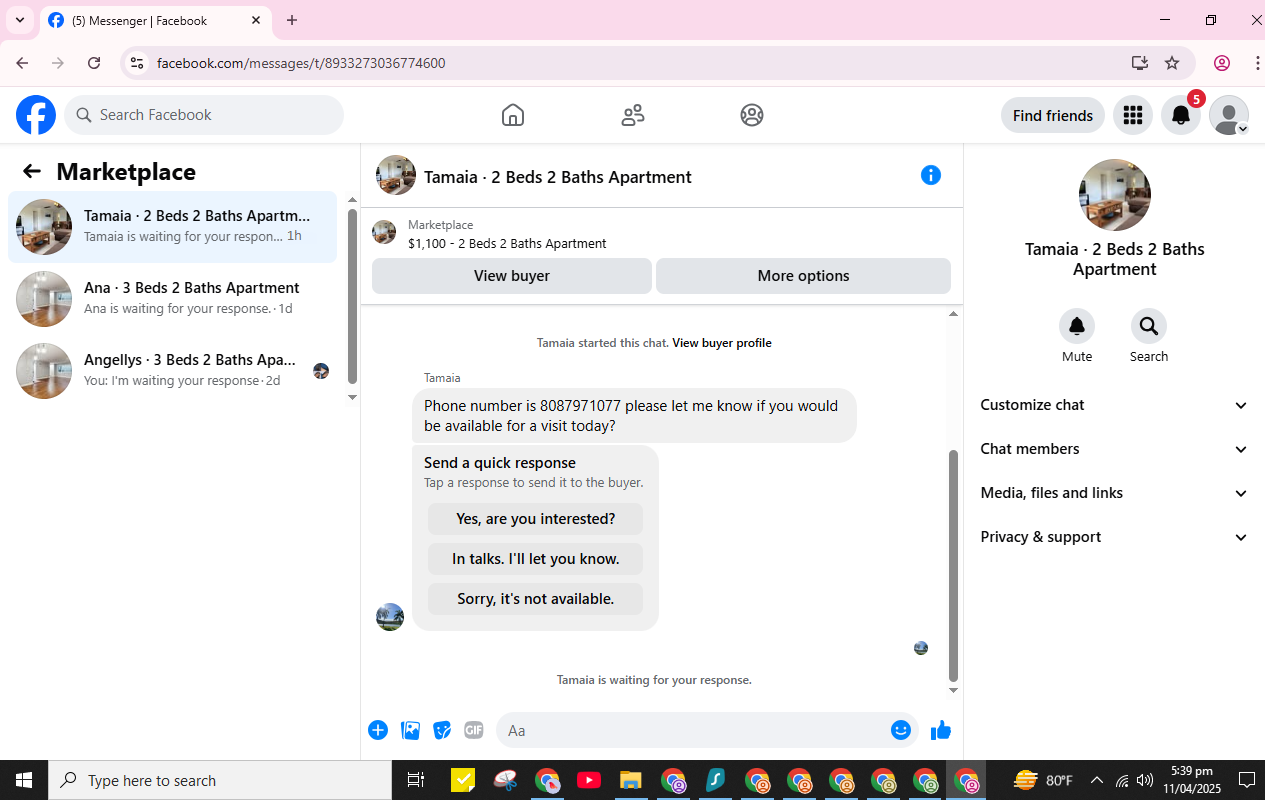Open the 80°F weather widget
This screenshot has width=1265, height=800.
click(x=1043, y=780)
